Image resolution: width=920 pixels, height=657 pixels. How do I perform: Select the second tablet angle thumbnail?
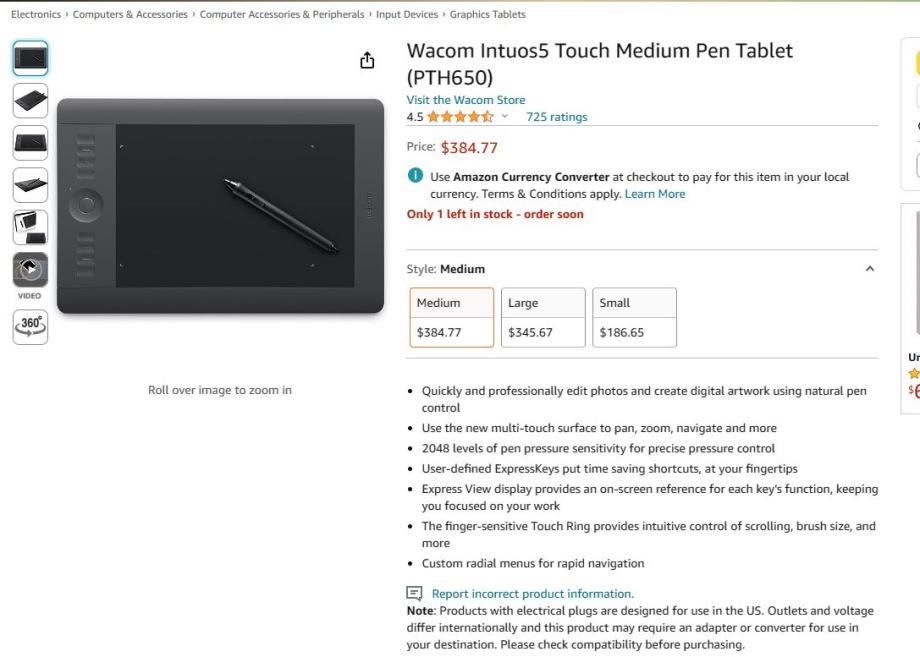point(30,100)
